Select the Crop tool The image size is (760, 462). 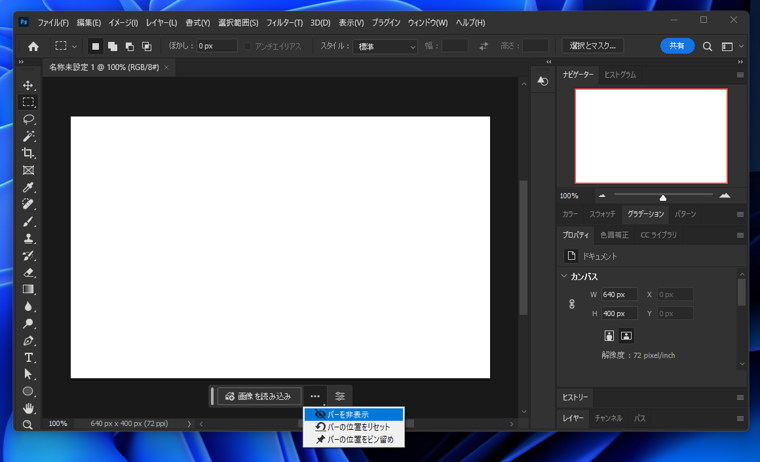point(28,153)
